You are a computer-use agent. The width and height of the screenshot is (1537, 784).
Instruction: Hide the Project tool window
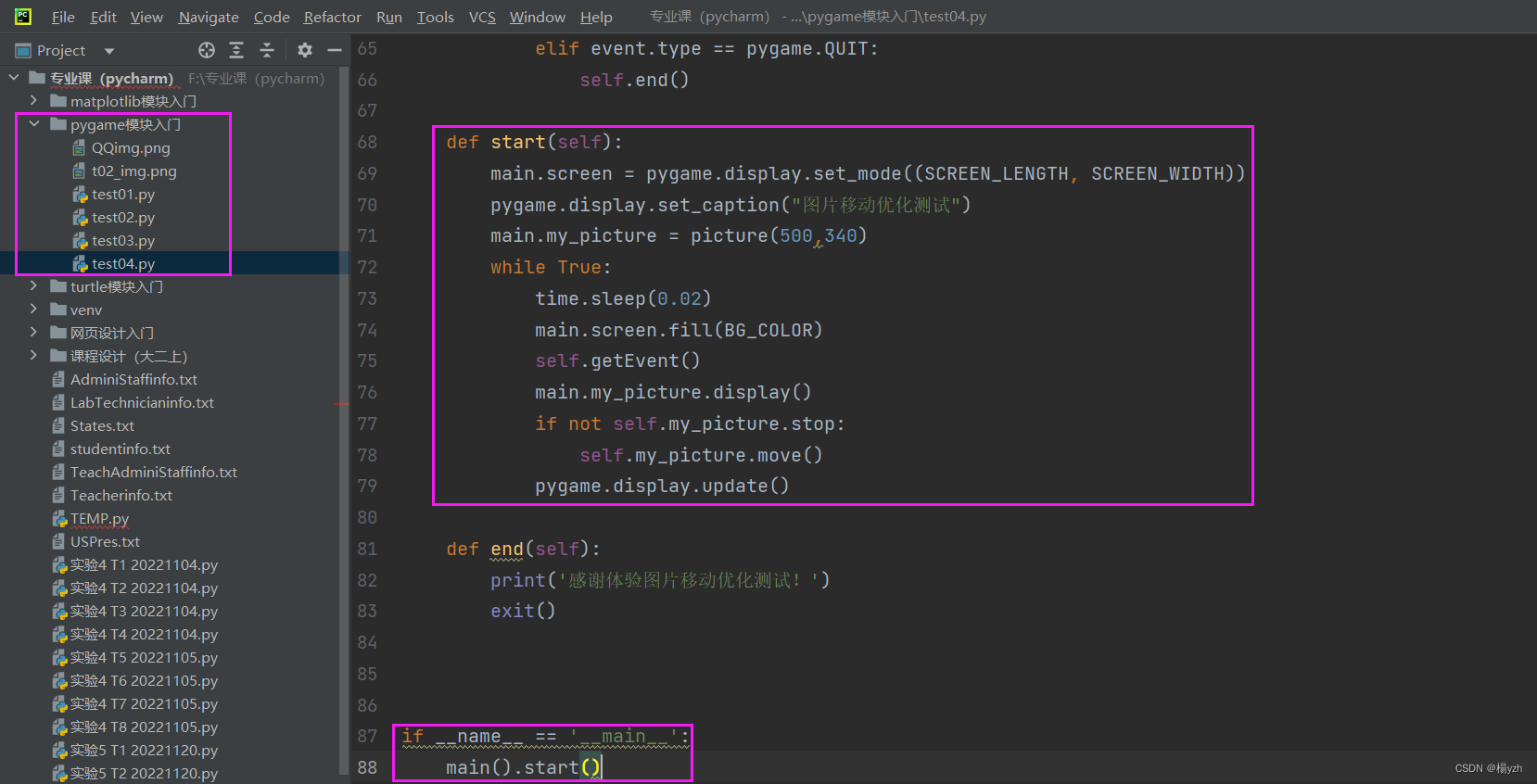tap(335, 50)
